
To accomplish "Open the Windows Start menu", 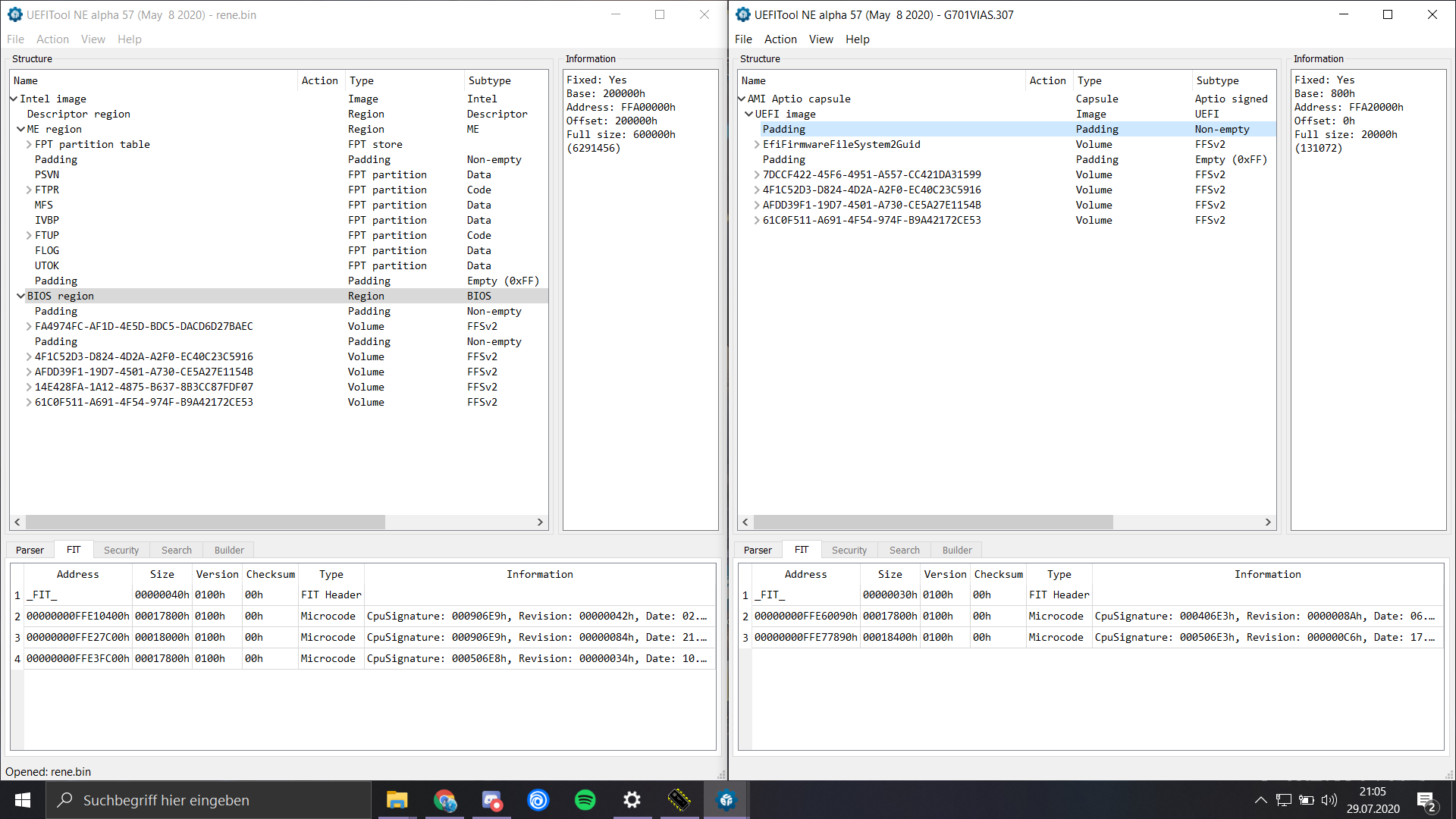I will coord(22,800).
